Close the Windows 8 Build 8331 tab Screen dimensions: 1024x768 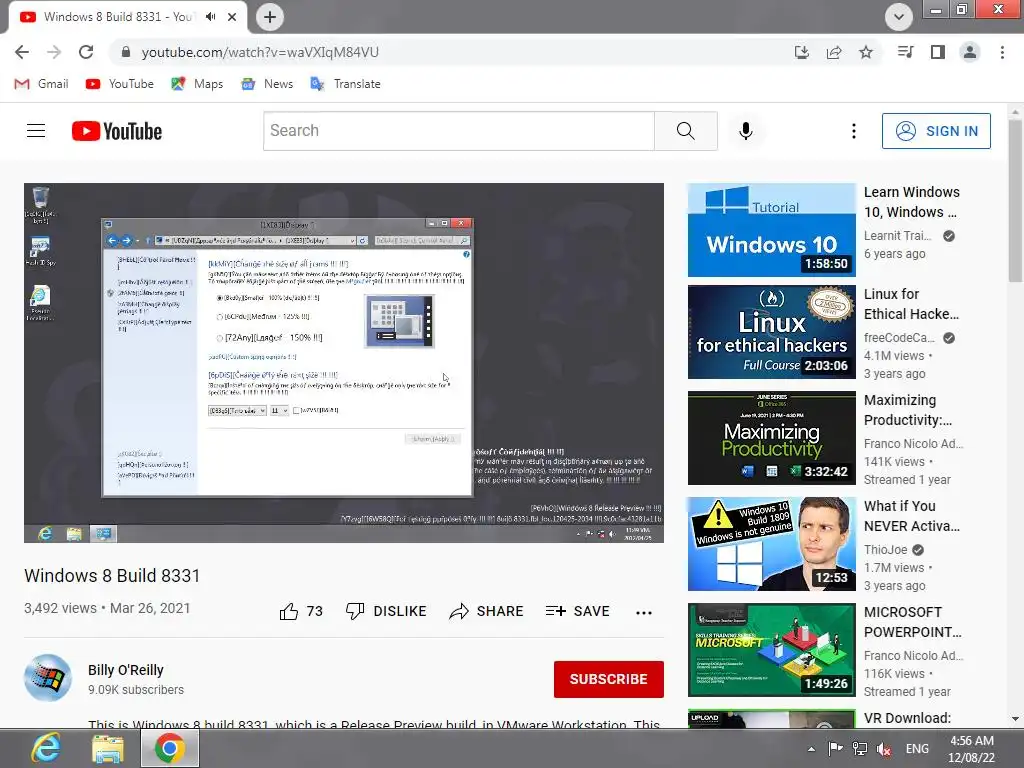click(x=232, y=17)
